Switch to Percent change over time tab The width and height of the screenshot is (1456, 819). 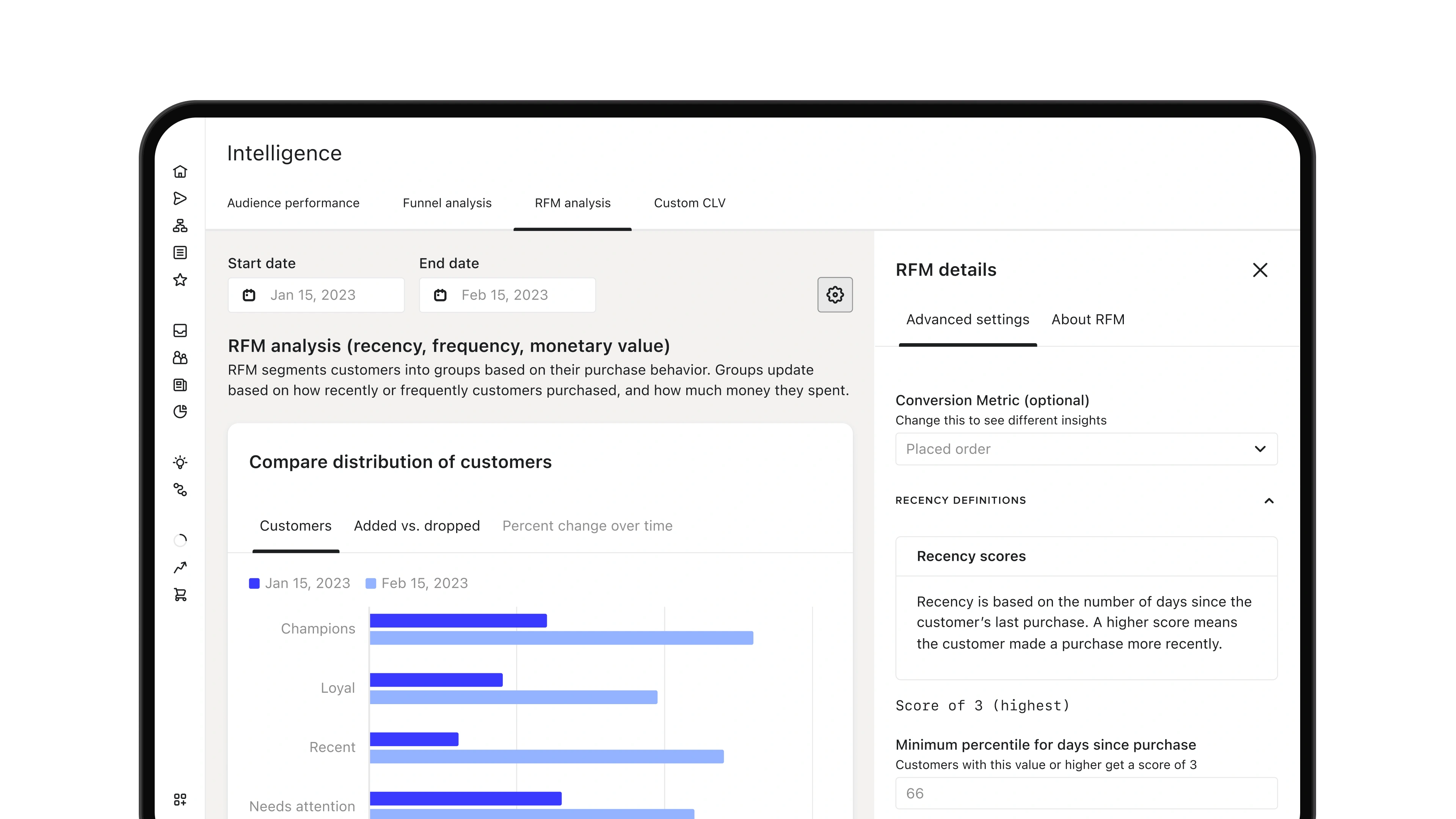(587, 526)
